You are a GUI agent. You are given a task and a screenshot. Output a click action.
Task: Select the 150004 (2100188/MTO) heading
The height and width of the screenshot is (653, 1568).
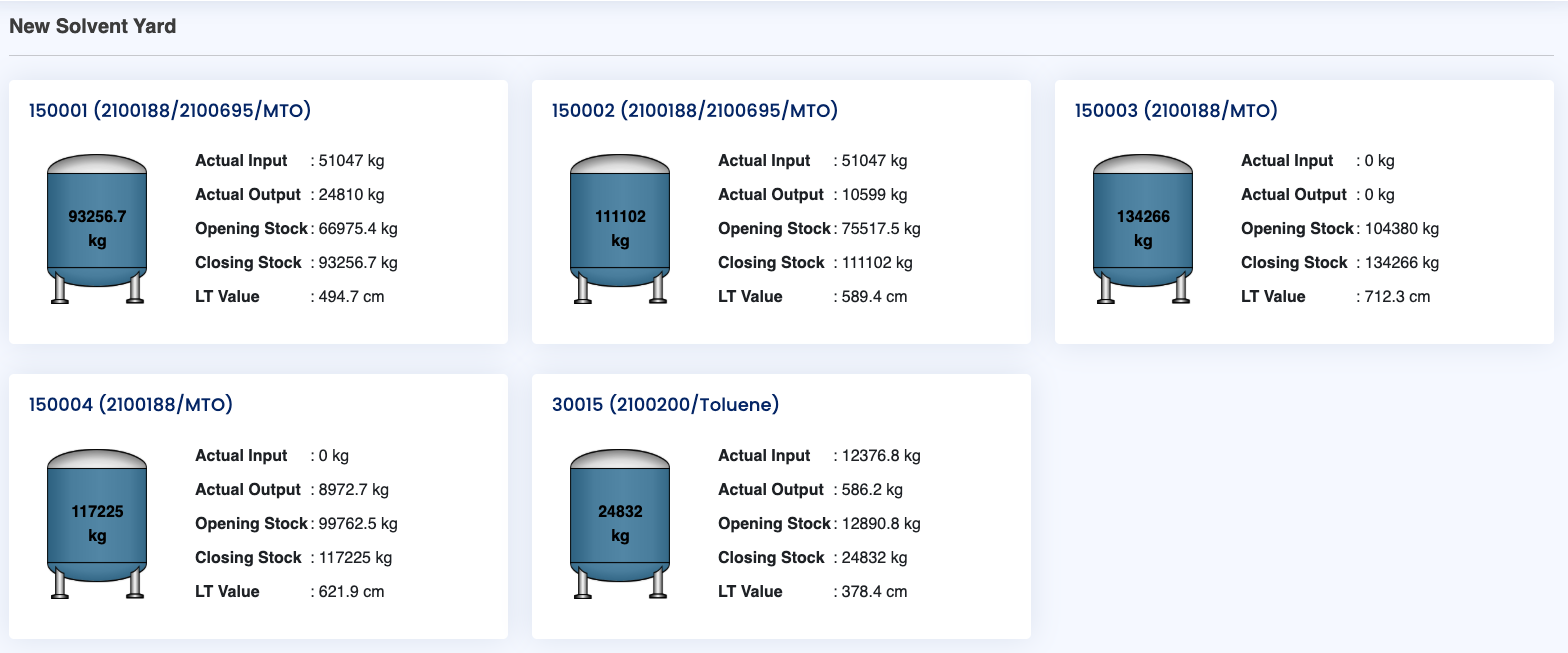(x=131, y=405)
